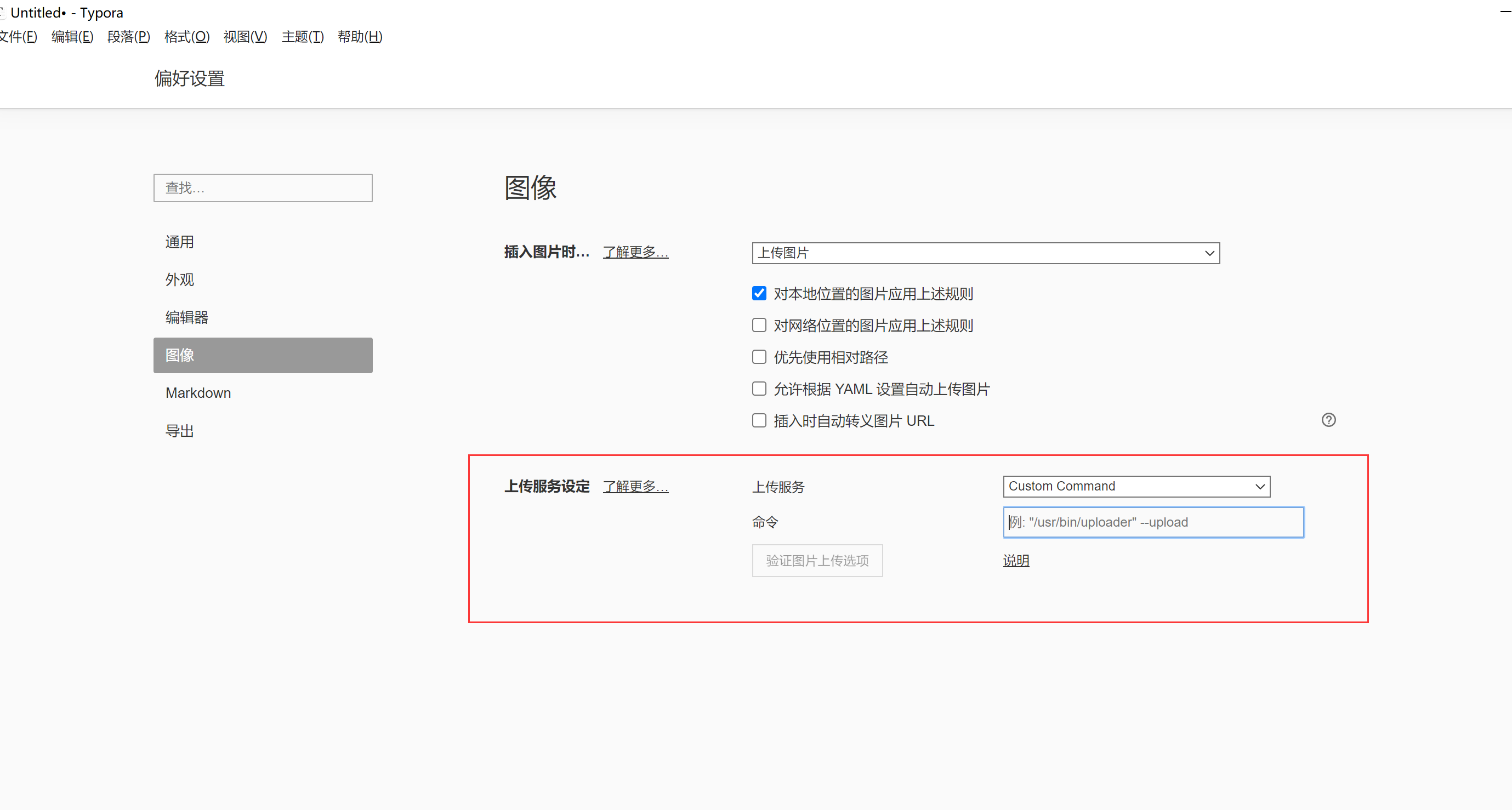Screen dimensions: 1512x810
Task: Open the 导出 settings section
Action: pos(180,430)
